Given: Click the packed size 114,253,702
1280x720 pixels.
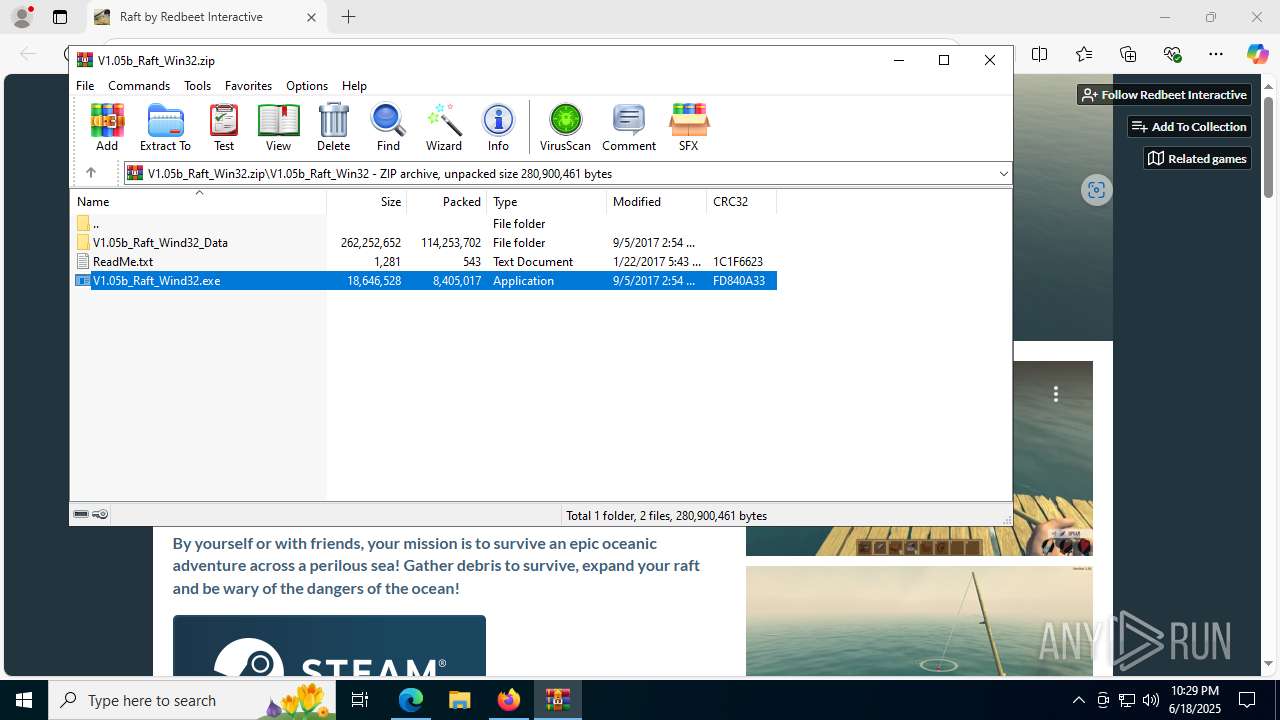Looking at the screenshot, I should [451, 243].
